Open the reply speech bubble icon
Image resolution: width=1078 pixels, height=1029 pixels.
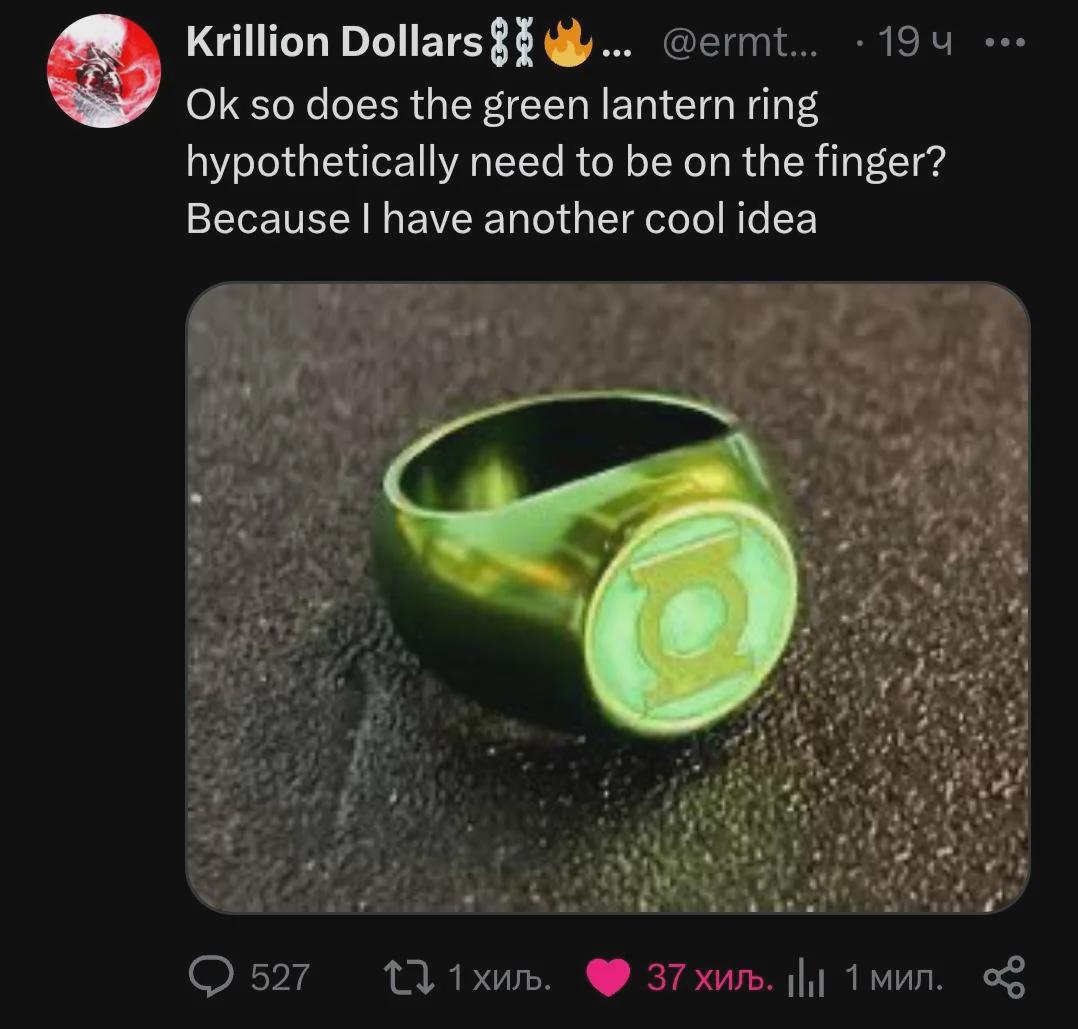(211, 977)
